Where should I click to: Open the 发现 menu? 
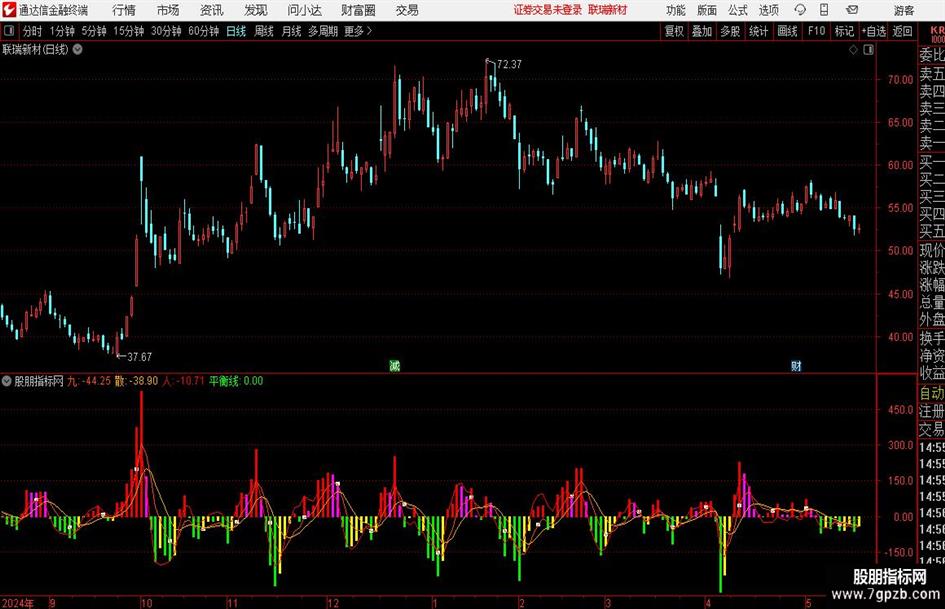255,10
